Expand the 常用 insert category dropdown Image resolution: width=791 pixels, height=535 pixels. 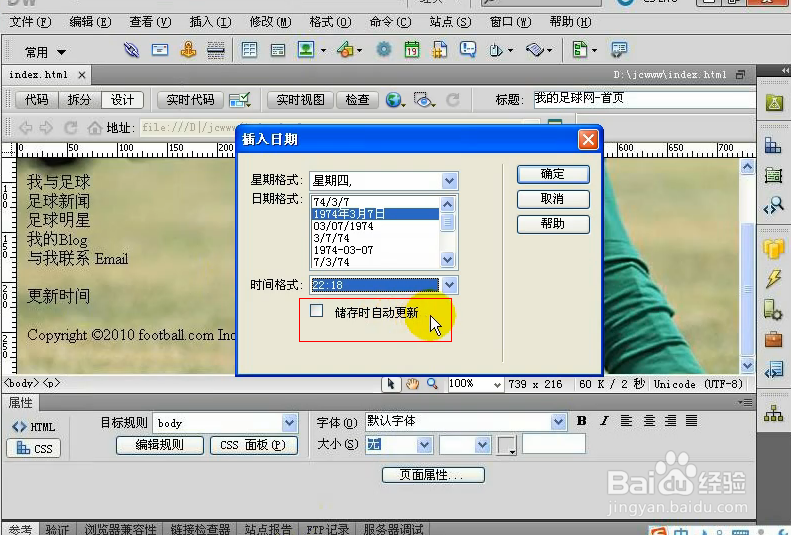tap(62, 52)
